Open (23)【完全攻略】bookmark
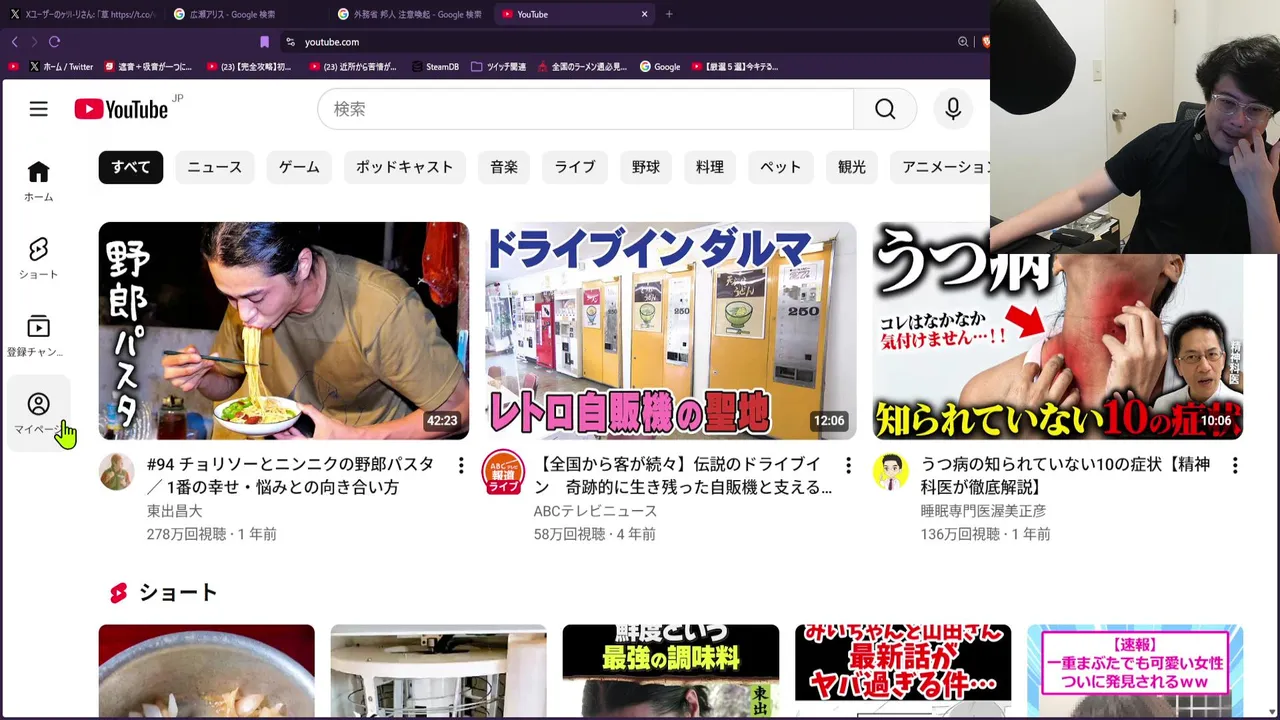1280x720 pixels. coord(249,67)
